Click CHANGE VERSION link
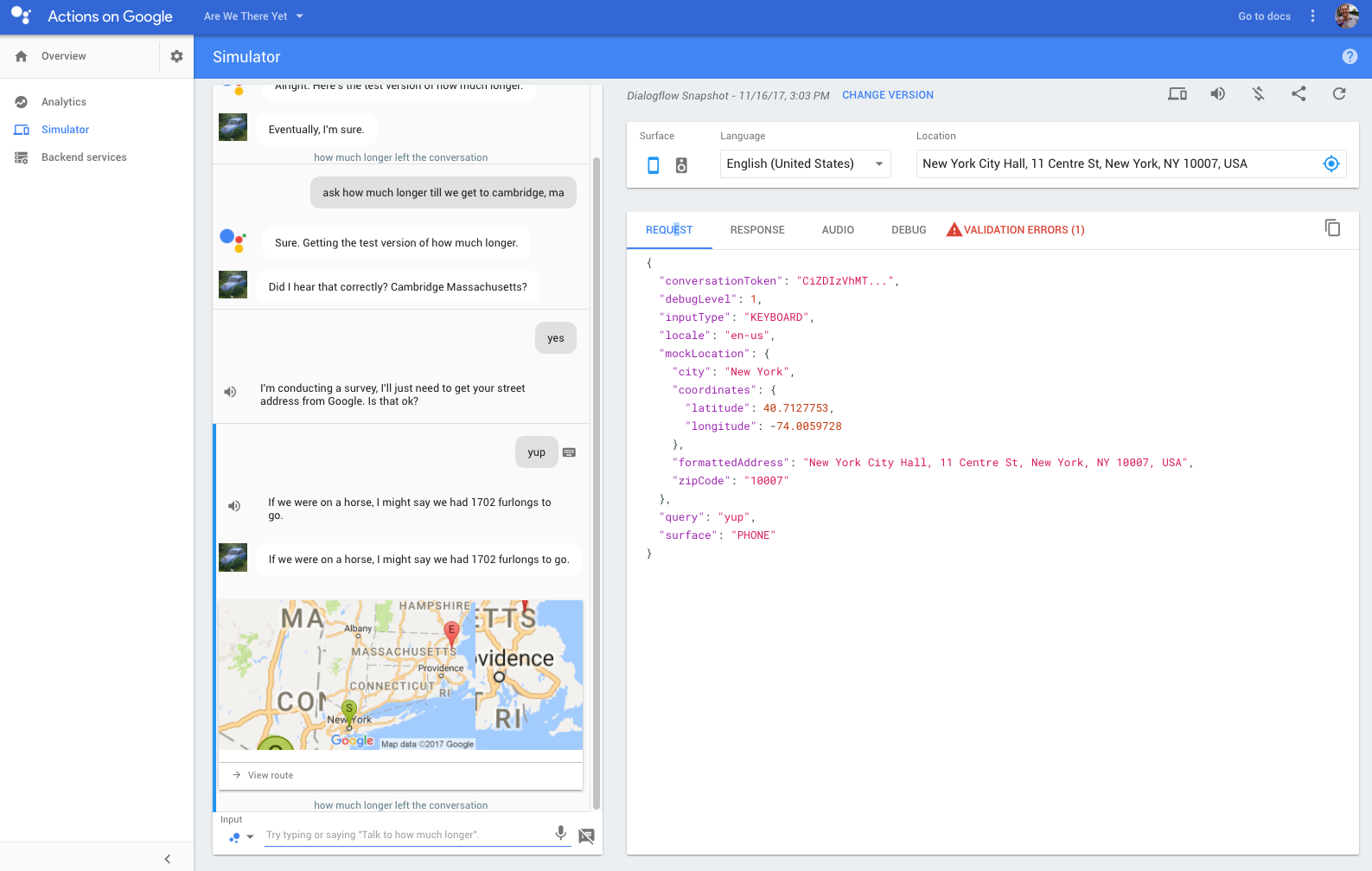The height and width of the screenshot is (871, 1372). tap(888, 95)
